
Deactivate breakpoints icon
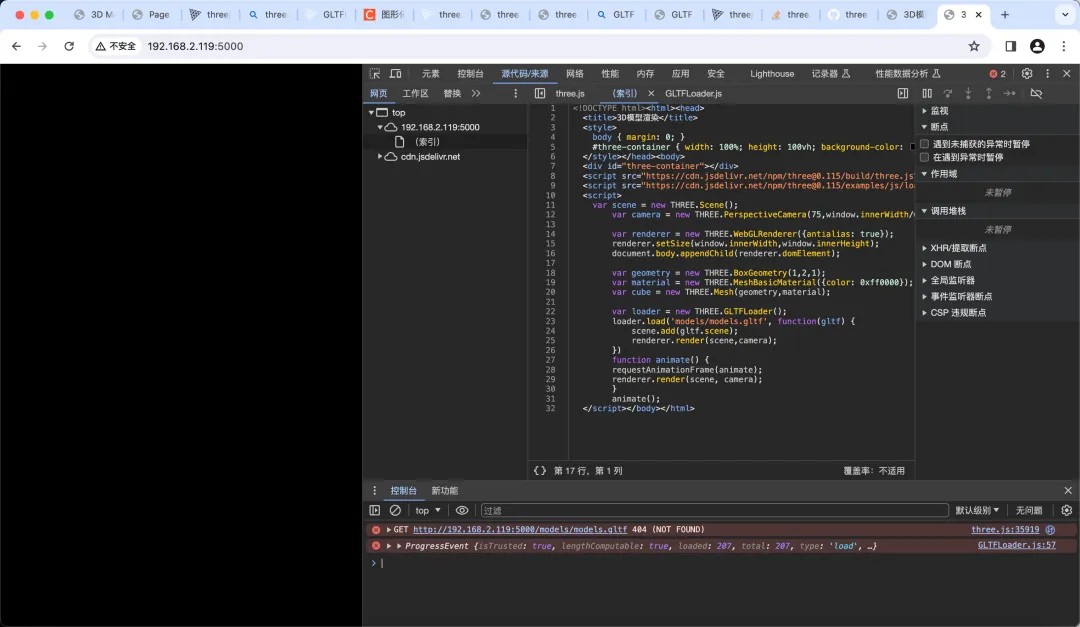pos(1036,93)
